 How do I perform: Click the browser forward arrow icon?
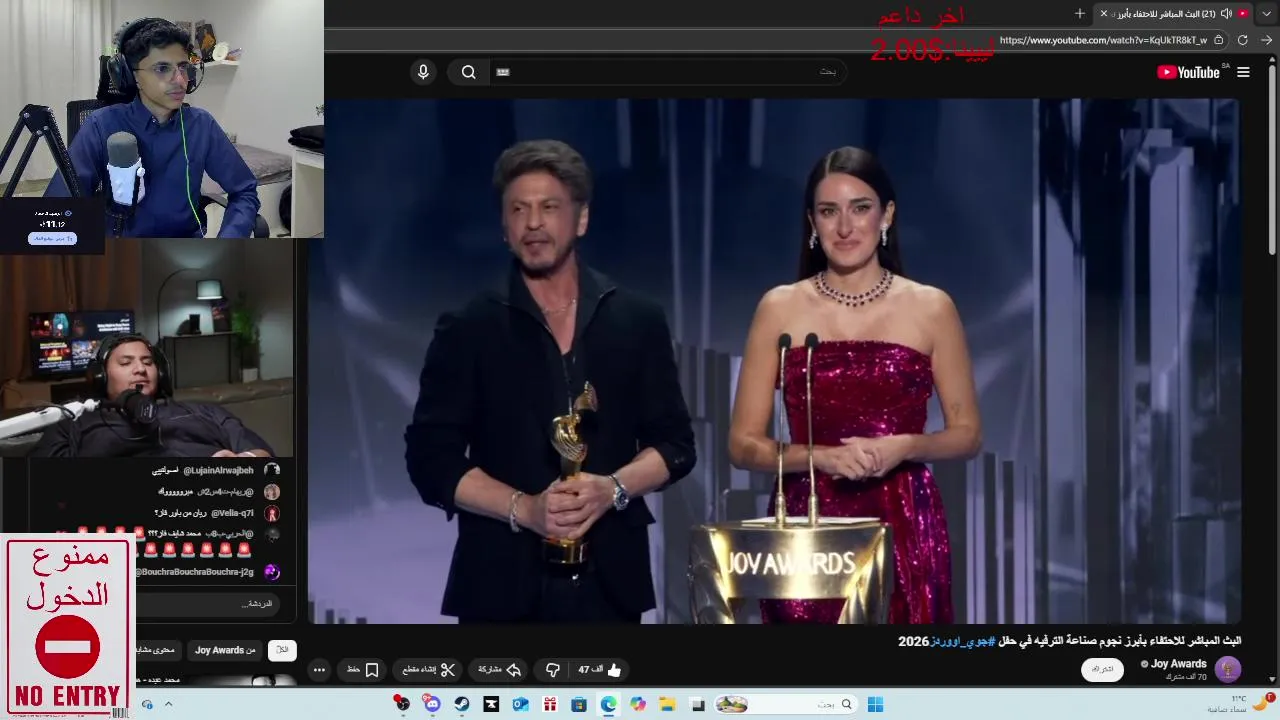click(x=1267, y=40)
